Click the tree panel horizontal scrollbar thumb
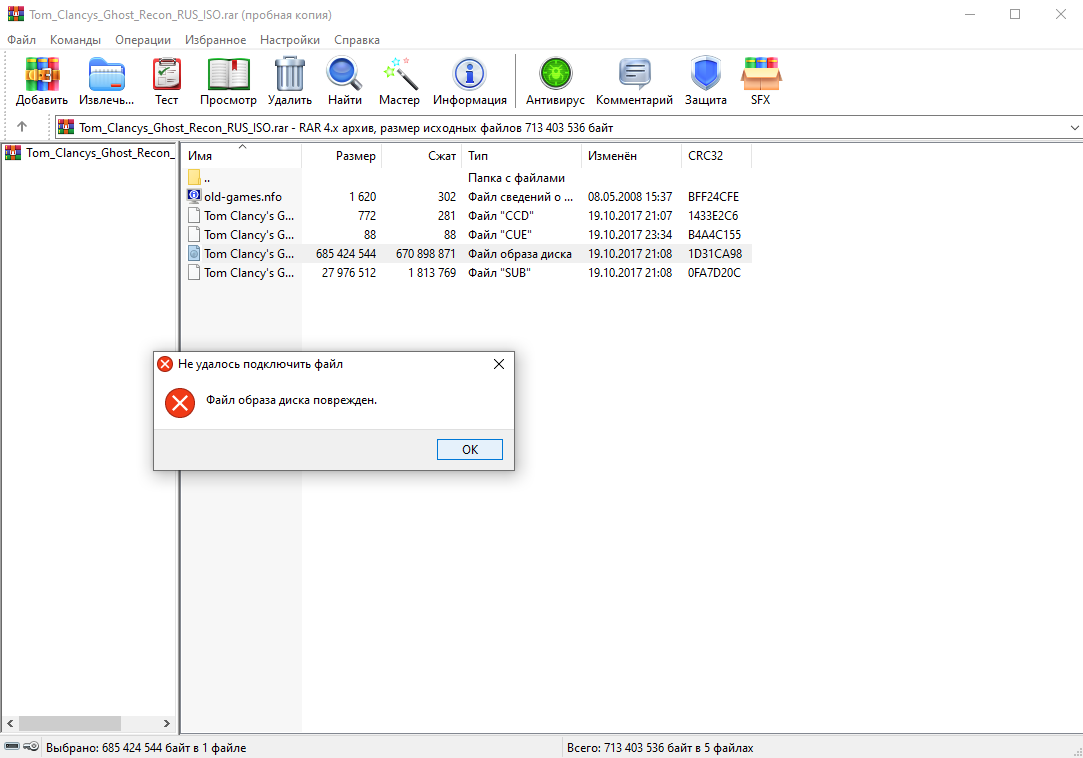Viewport: 1083px width, 758px height. [70, 723]
